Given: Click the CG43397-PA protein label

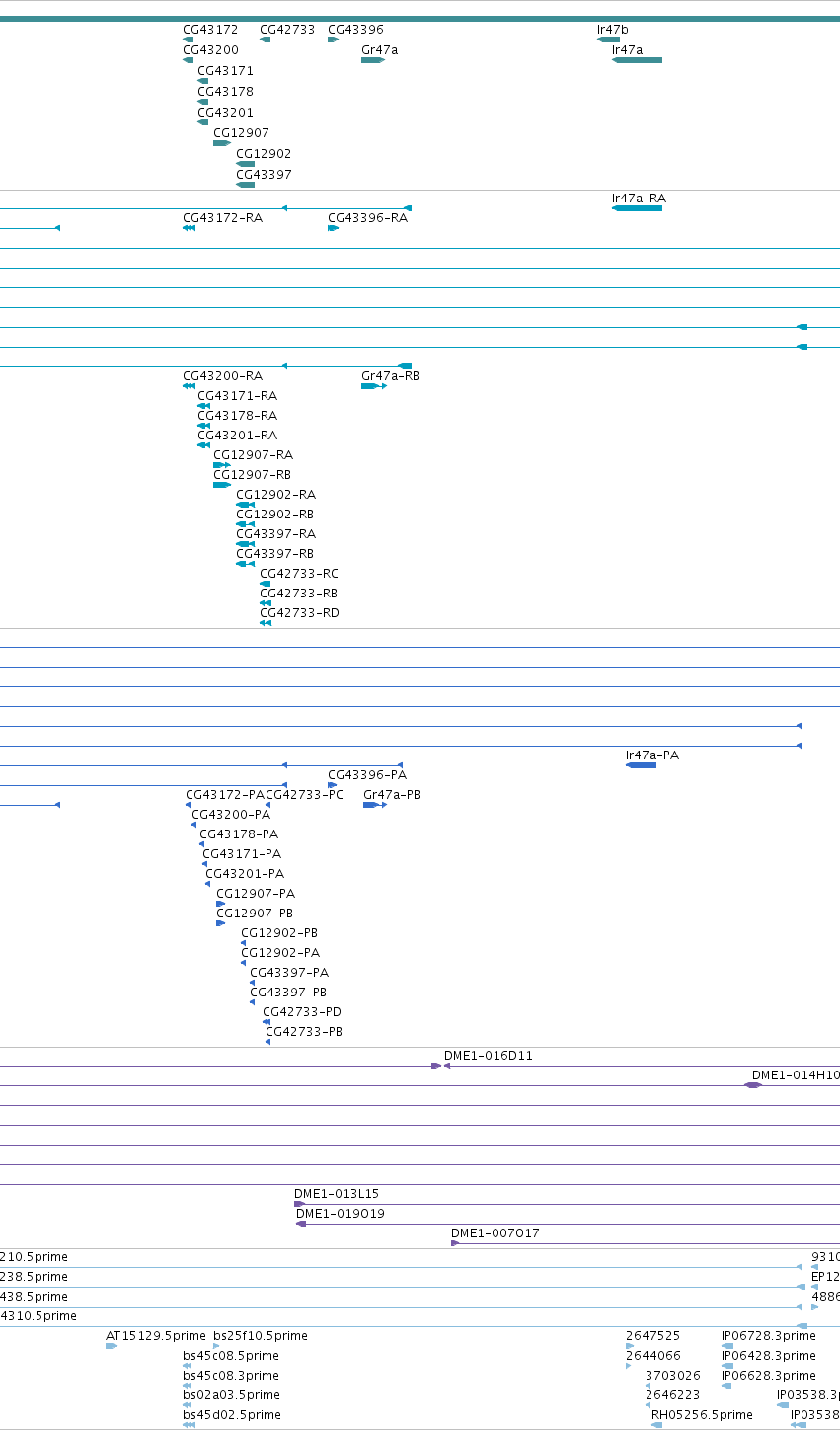Looking at the screenshot, I should coord(289,973).
